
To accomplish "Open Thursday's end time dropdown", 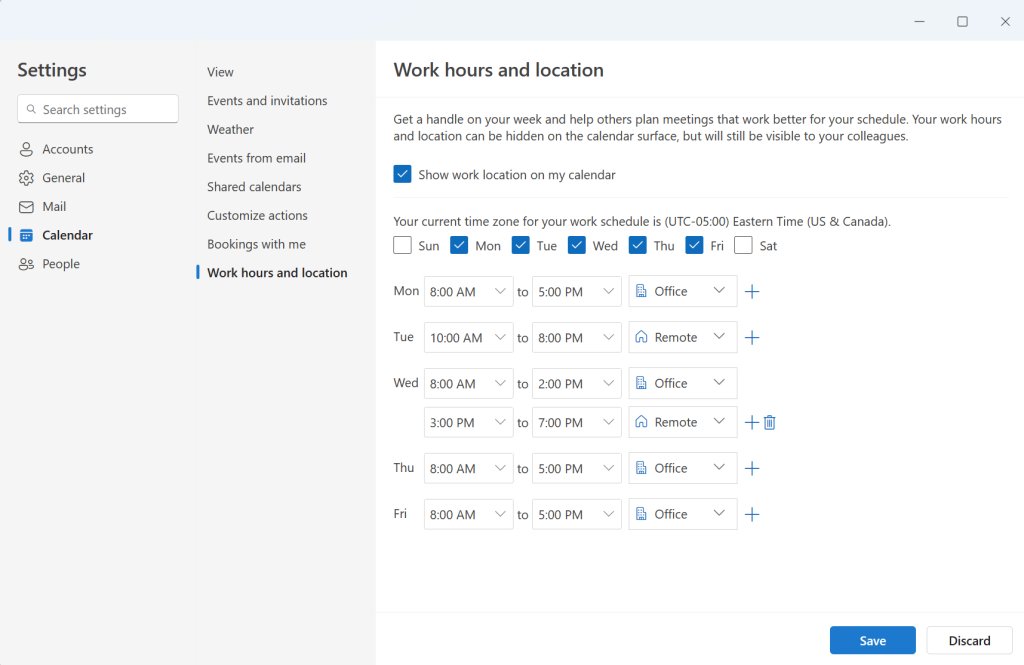I will [x=576, y=468].
